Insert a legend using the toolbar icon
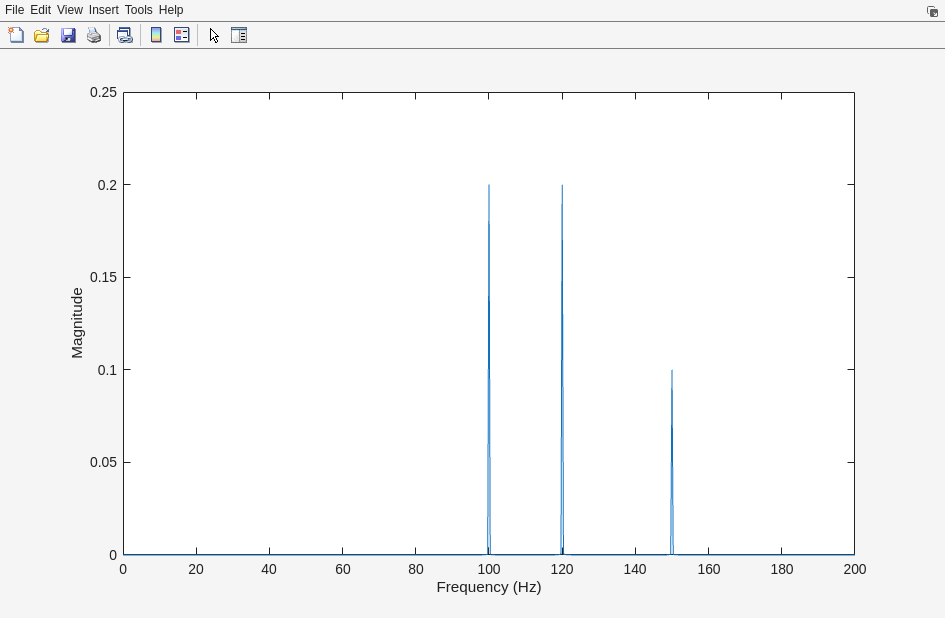Viewport: 945px width, 618px height. (182, 35)
